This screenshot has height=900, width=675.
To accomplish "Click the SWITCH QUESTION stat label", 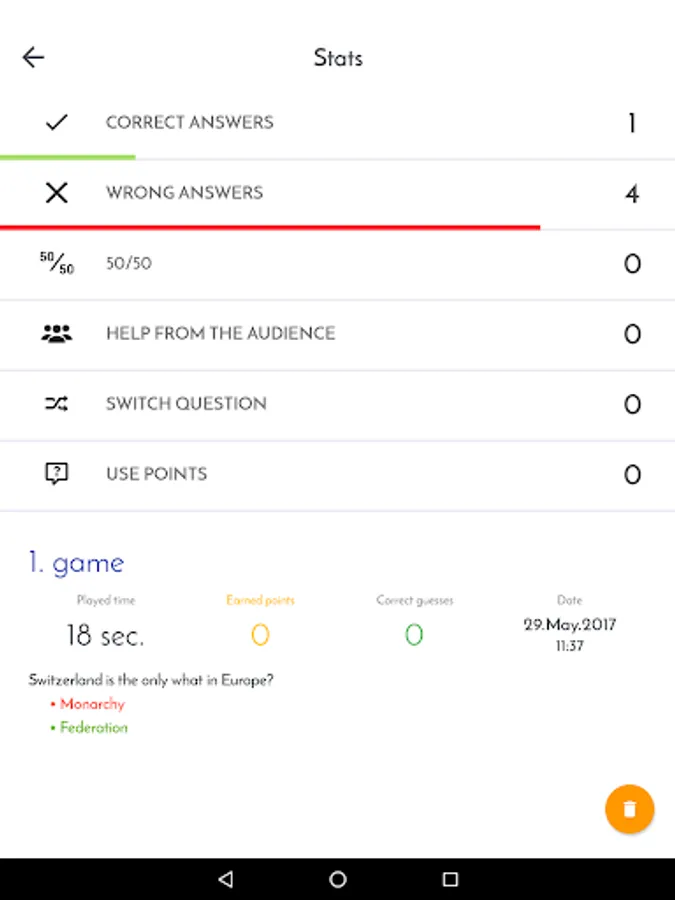I will pos(187,404).
